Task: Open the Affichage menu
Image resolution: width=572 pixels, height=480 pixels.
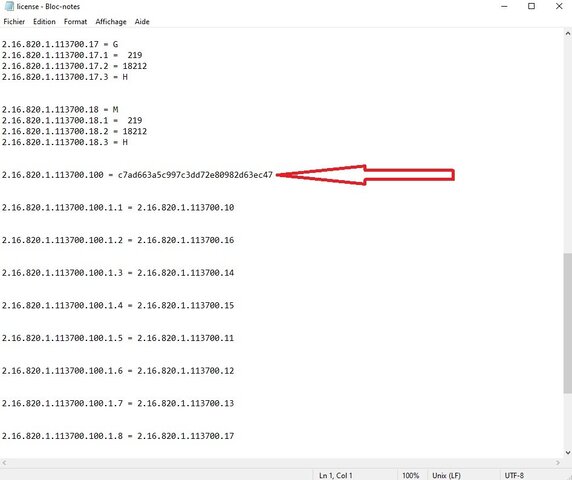Action: point(111,22)
